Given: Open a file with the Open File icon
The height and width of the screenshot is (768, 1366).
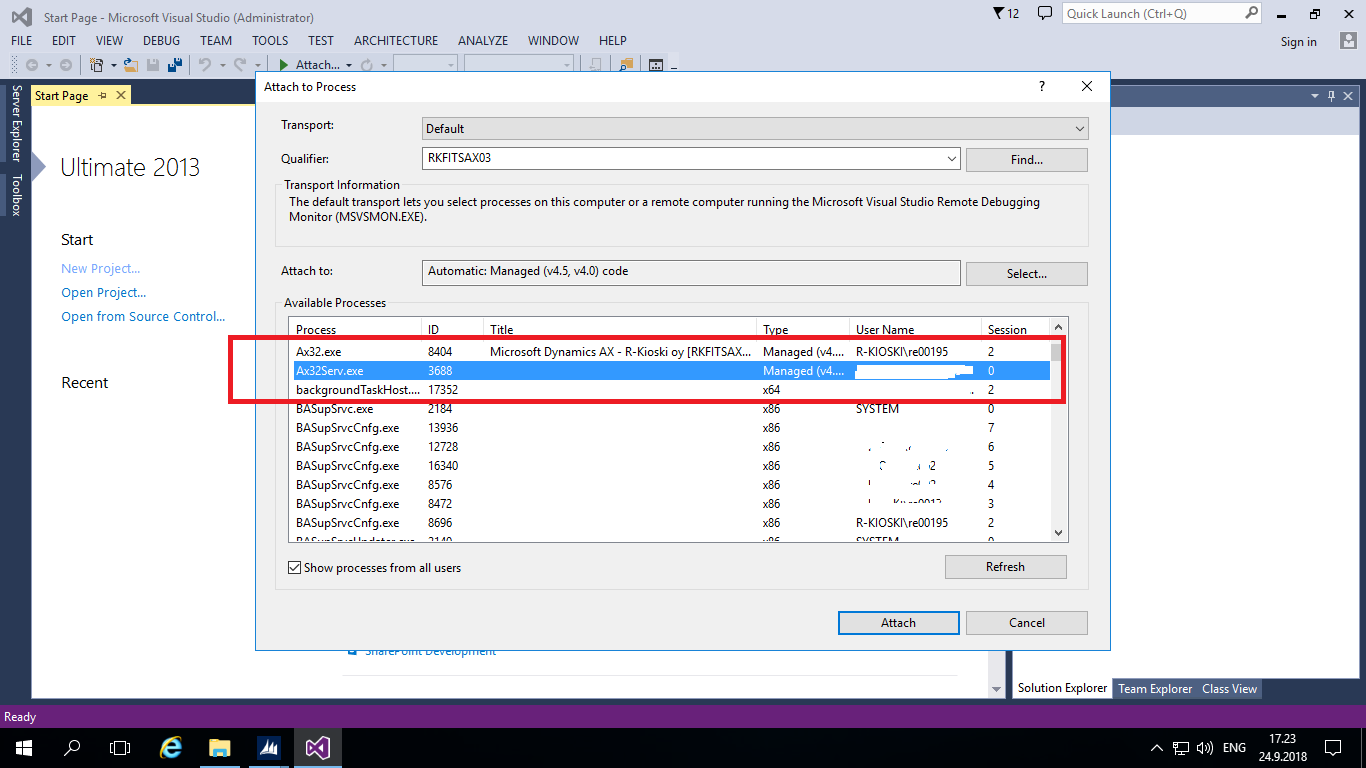Looking at the screenshot, I should point(129,64).
